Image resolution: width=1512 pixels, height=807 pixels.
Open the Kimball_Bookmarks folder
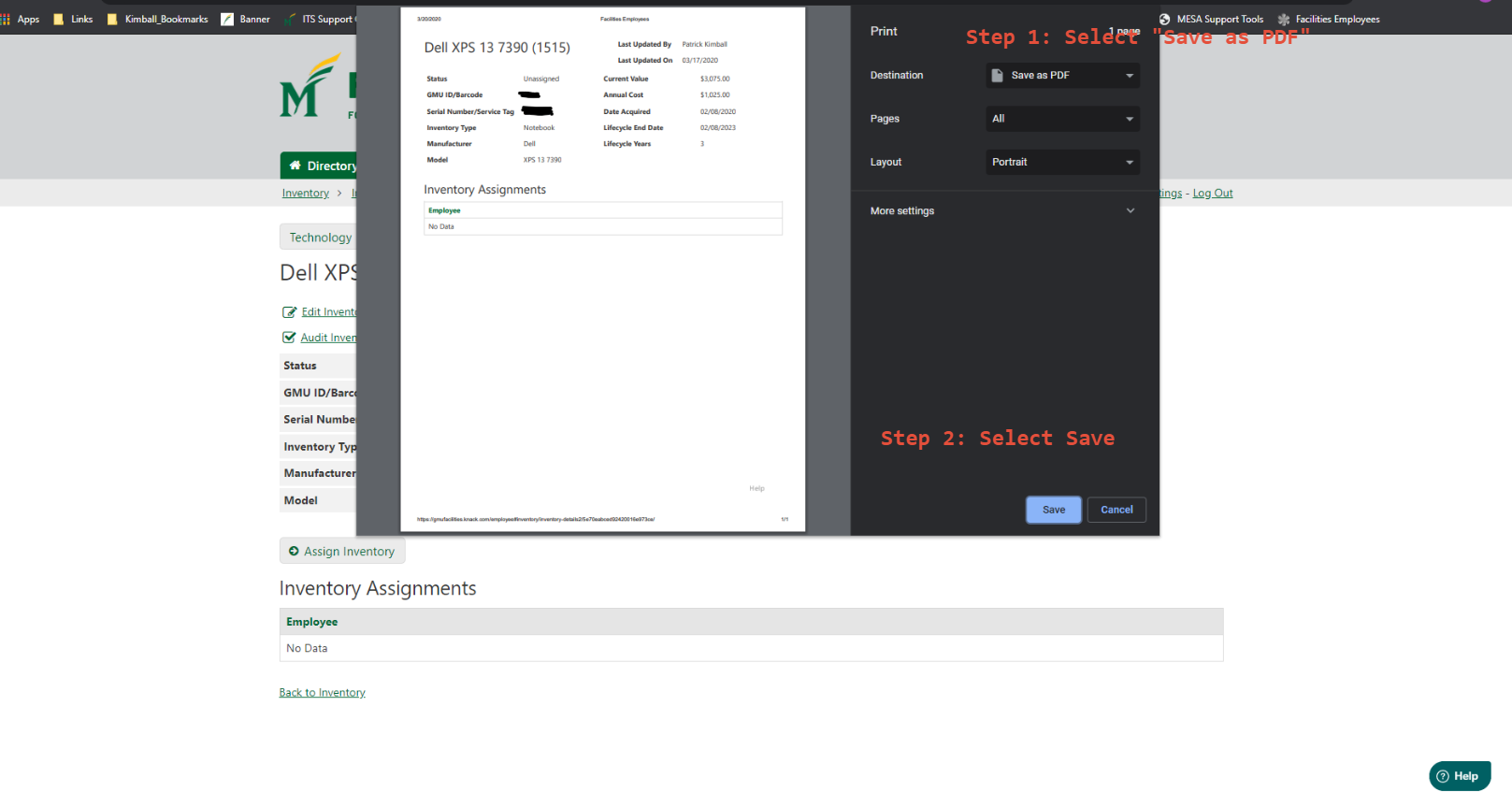coord(157,19)
